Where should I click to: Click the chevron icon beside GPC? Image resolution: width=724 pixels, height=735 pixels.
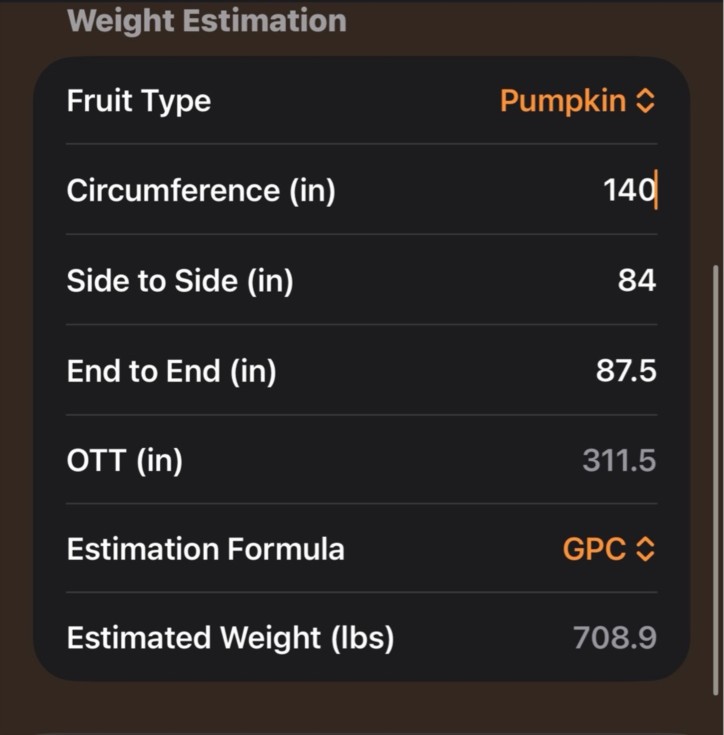645,549
